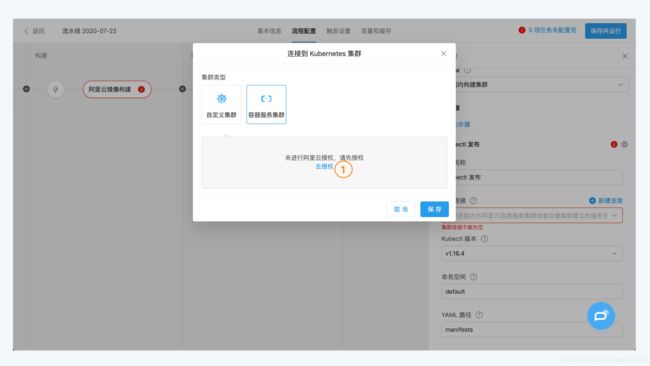Click the 集群连接不能为空 error message
Viewport: 650px width, 366px height.
(x=462, y=227)
